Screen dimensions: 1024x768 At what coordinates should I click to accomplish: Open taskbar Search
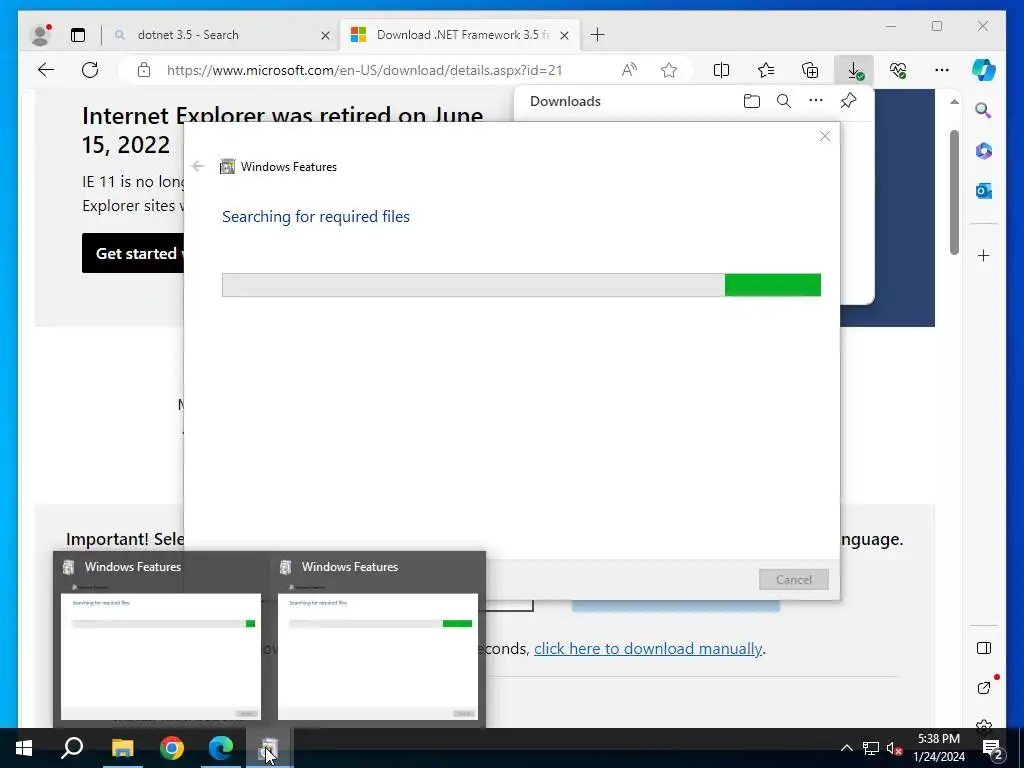click(x=72, y=748)
